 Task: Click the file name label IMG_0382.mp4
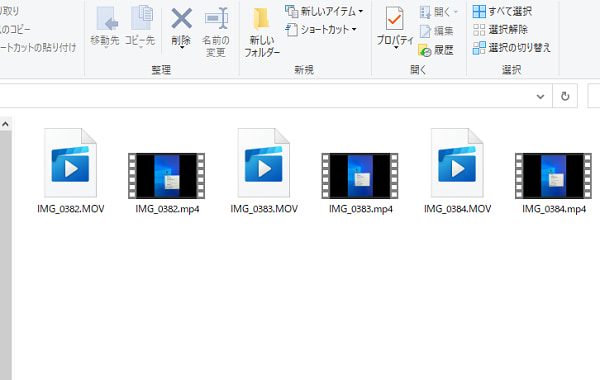click(x=167, y=209)
